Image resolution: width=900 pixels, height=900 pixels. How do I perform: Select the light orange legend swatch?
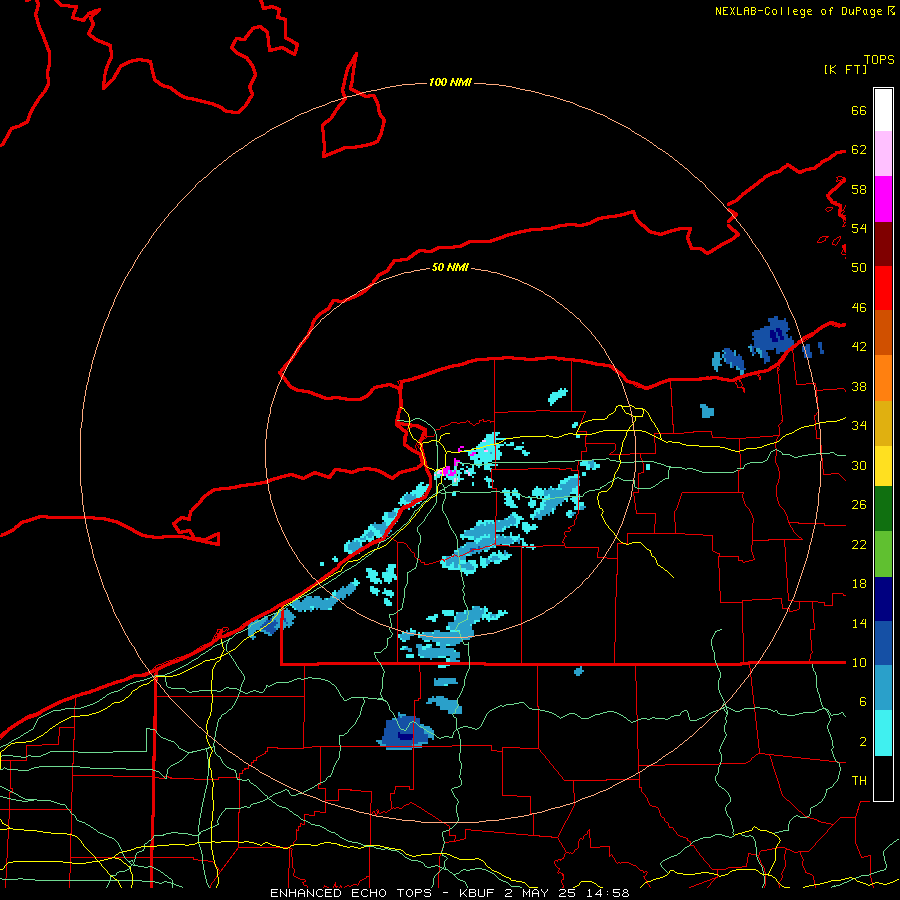(x=883, y=378)
